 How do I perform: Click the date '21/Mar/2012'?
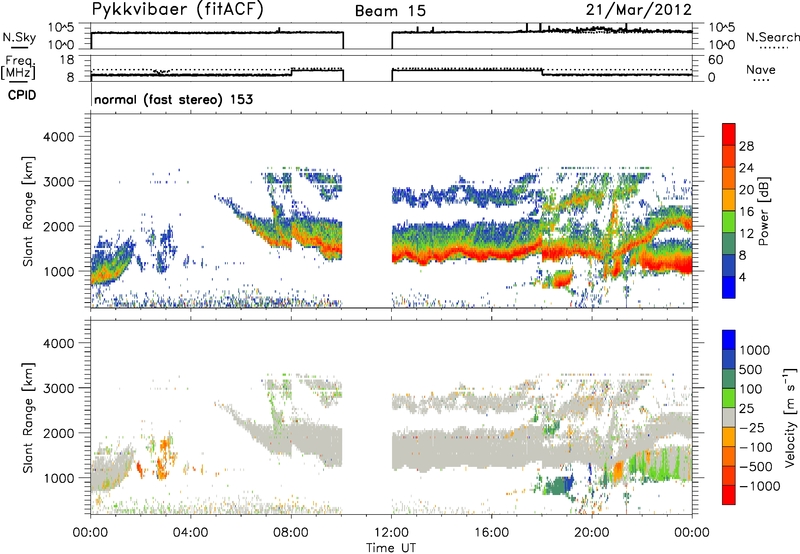(639, 10)
